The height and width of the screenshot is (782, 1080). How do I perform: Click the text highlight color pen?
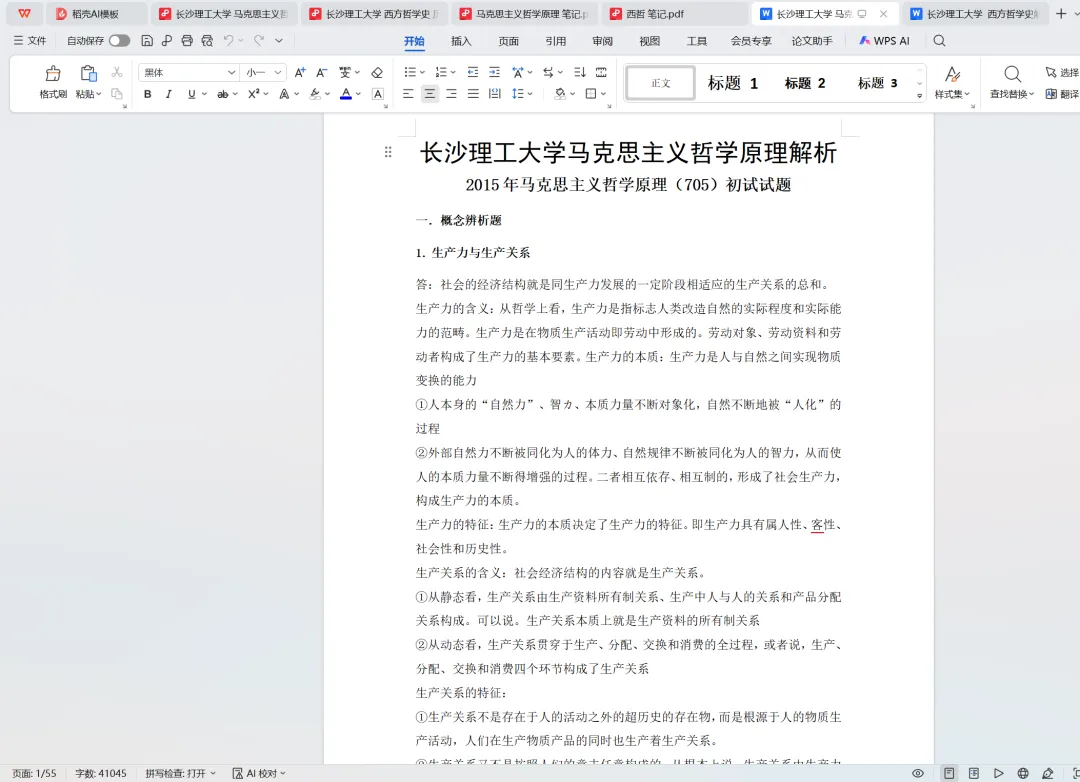coord(315,94)
